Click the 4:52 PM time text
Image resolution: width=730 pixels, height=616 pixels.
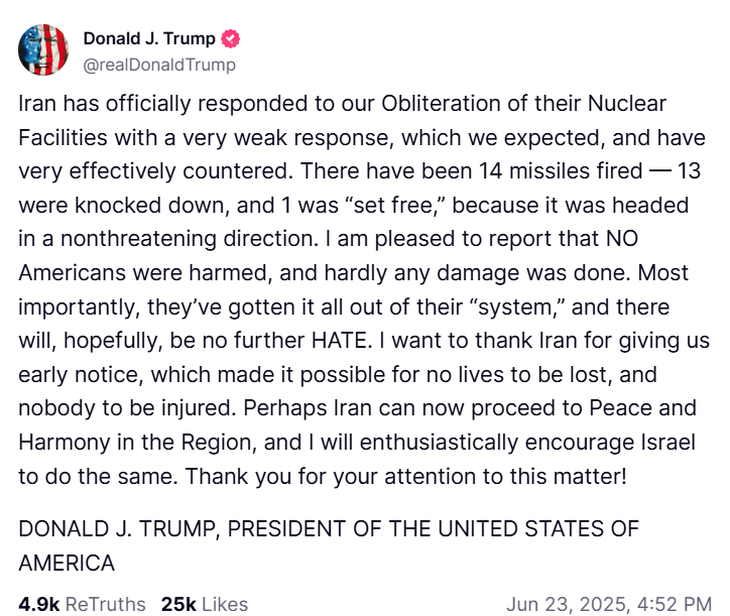click(677, 604)
